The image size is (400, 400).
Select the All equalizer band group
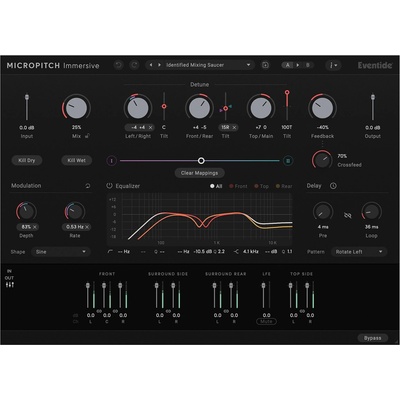[x=216, y=186]
